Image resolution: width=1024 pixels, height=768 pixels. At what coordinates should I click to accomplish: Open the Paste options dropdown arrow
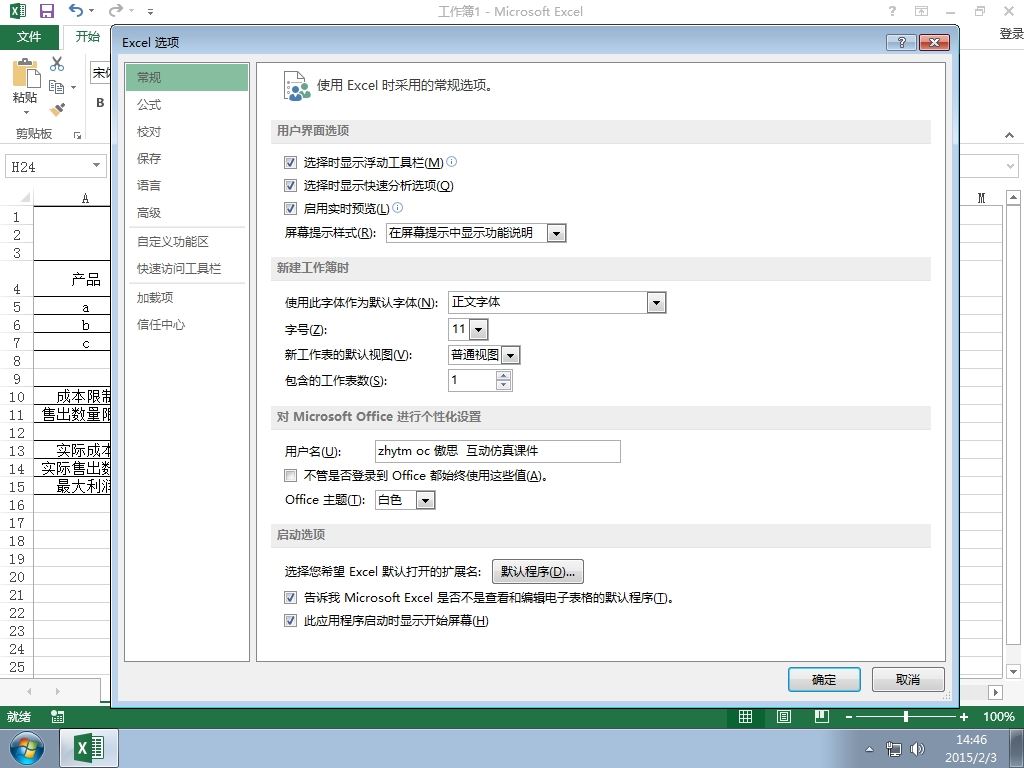point(26,112)
